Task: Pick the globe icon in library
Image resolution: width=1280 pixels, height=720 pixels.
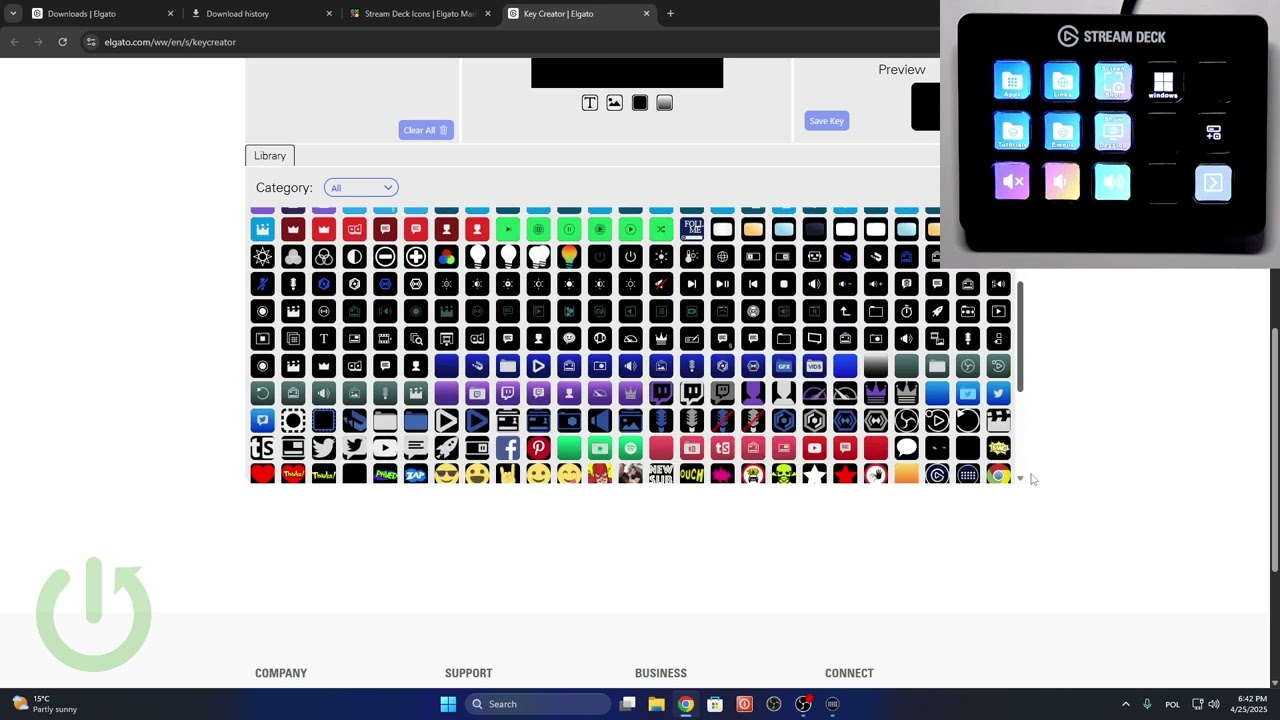Action: [722, 257]
